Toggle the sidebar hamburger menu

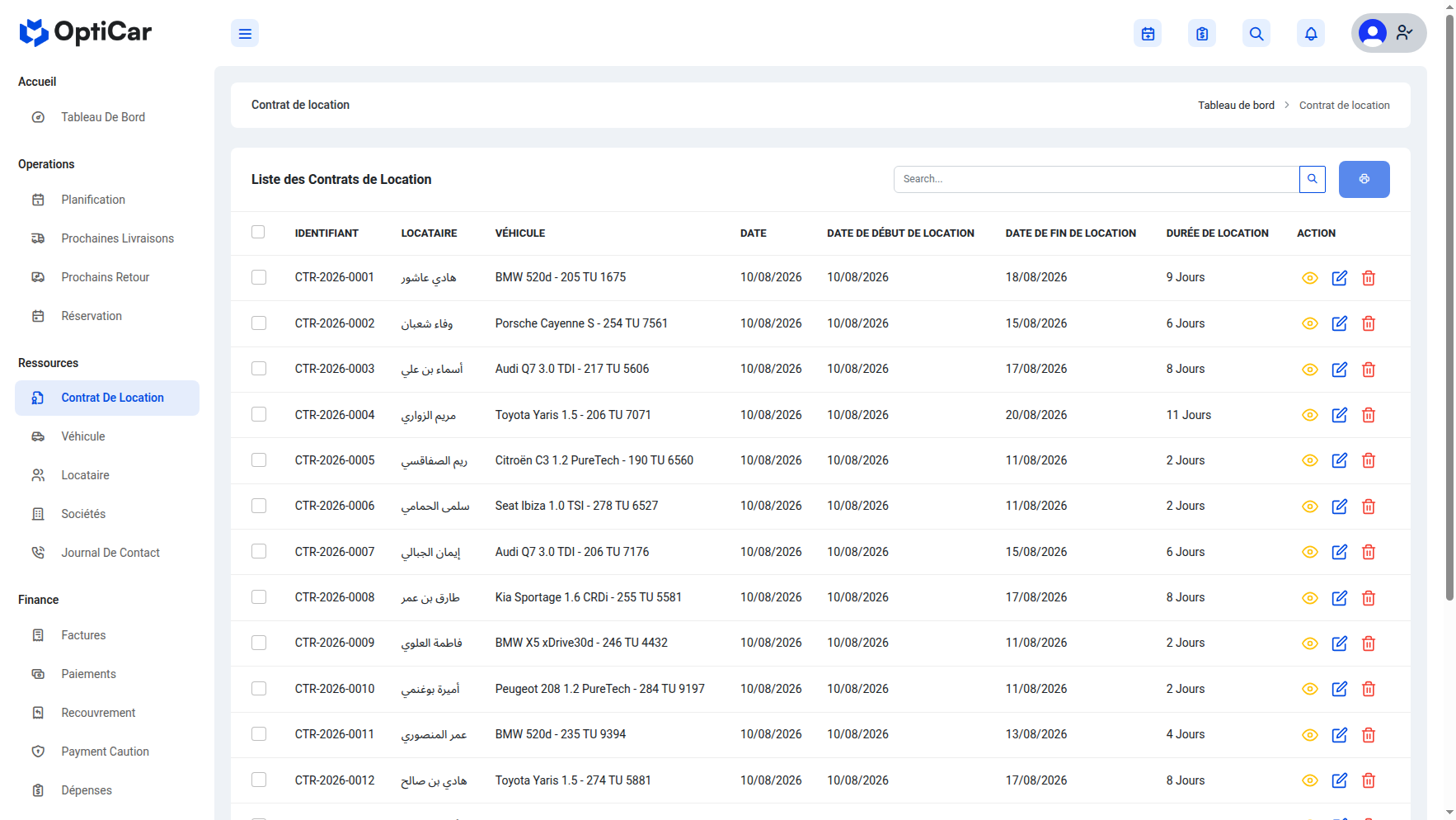pos(245,34)
